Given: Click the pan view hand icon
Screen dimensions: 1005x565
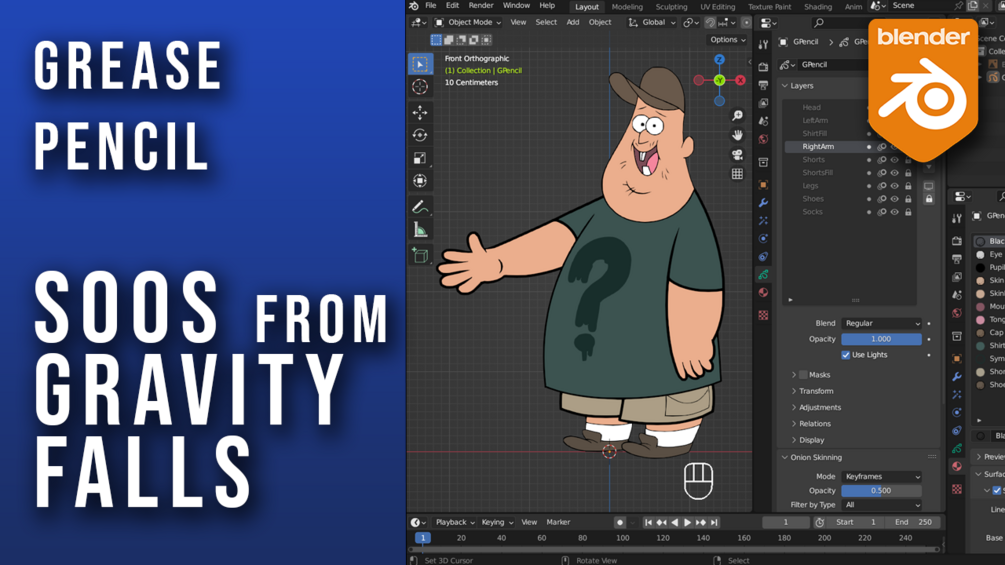Looking at the screenshot, I should (738, 135).
